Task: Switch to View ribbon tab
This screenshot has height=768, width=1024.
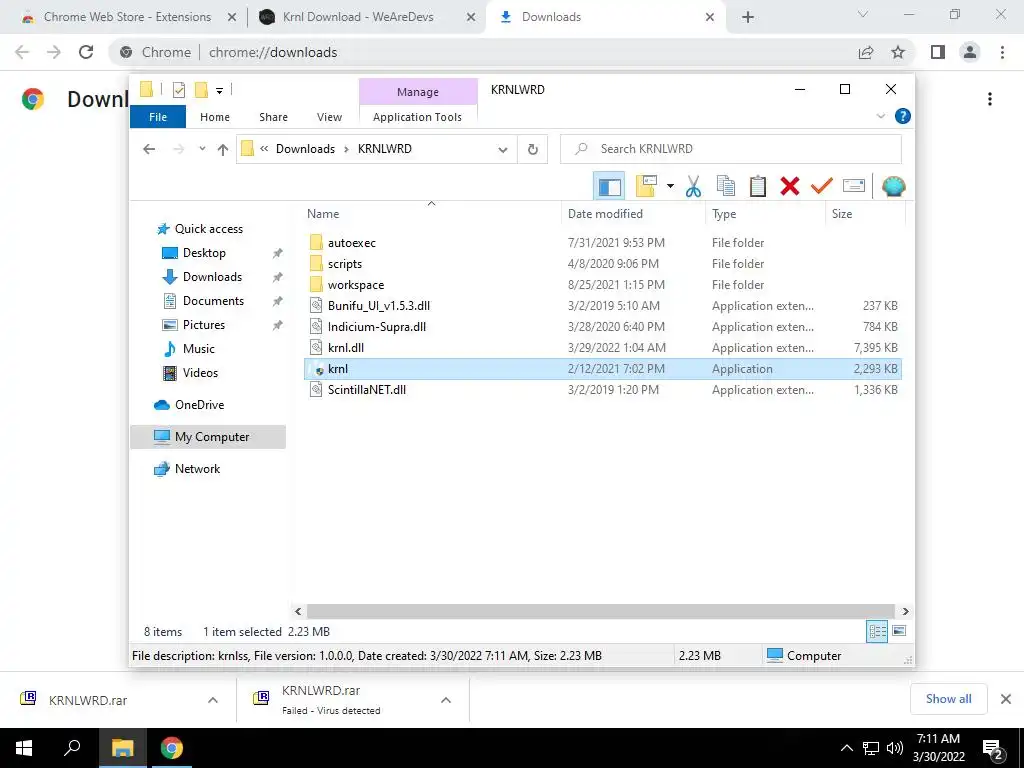Action: click(x=329, y=117)
